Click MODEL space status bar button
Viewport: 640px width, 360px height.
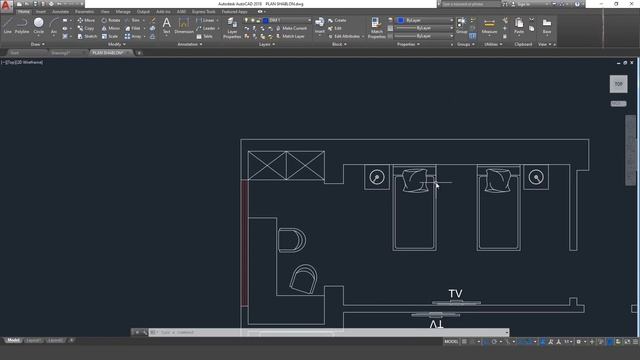(451, 342)
